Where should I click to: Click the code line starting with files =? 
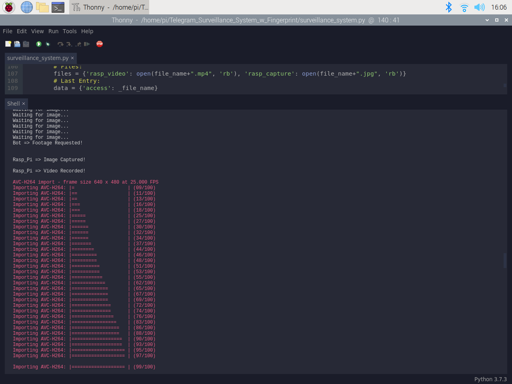click(x=230, y=74)
